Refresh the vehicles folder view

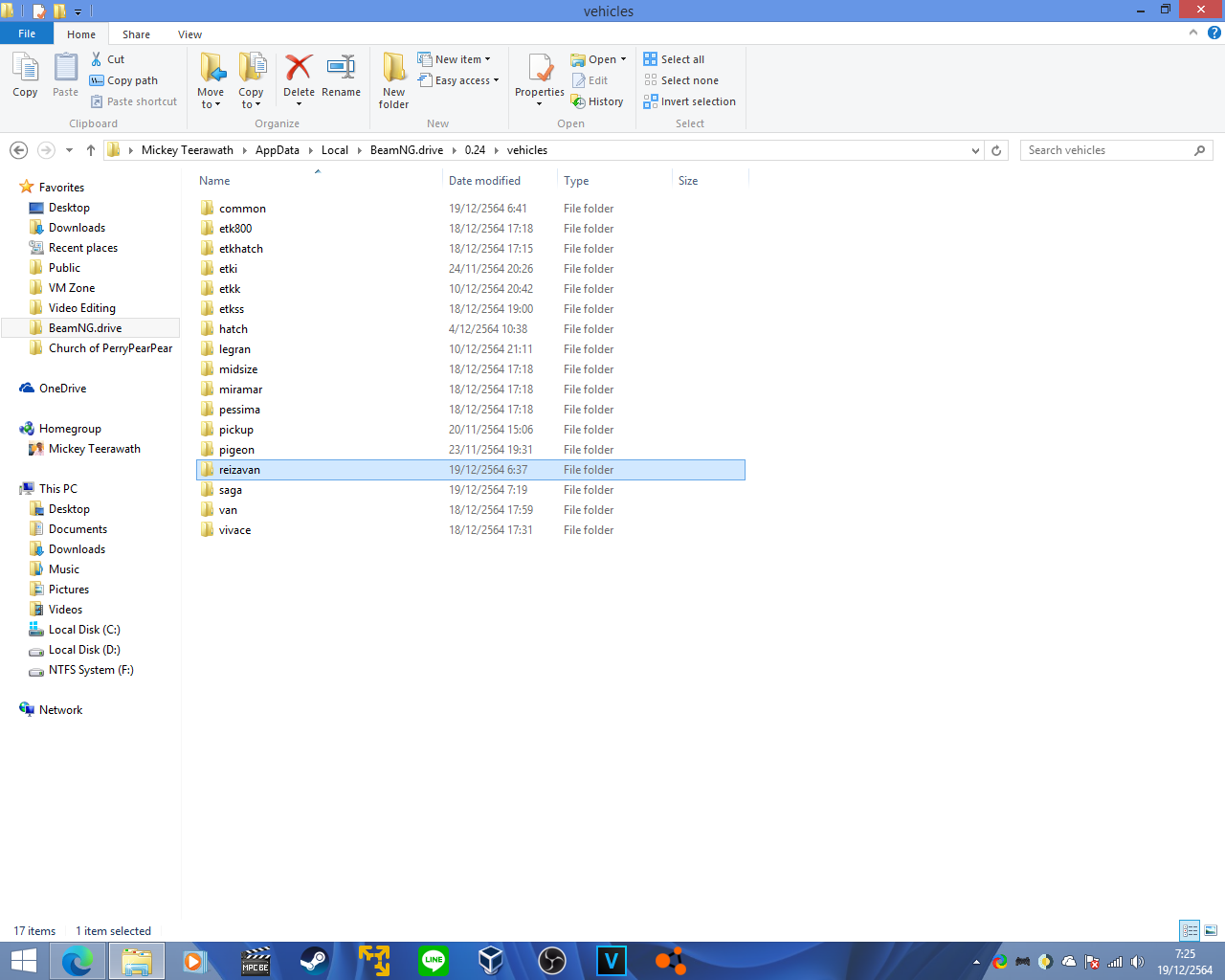996,150
